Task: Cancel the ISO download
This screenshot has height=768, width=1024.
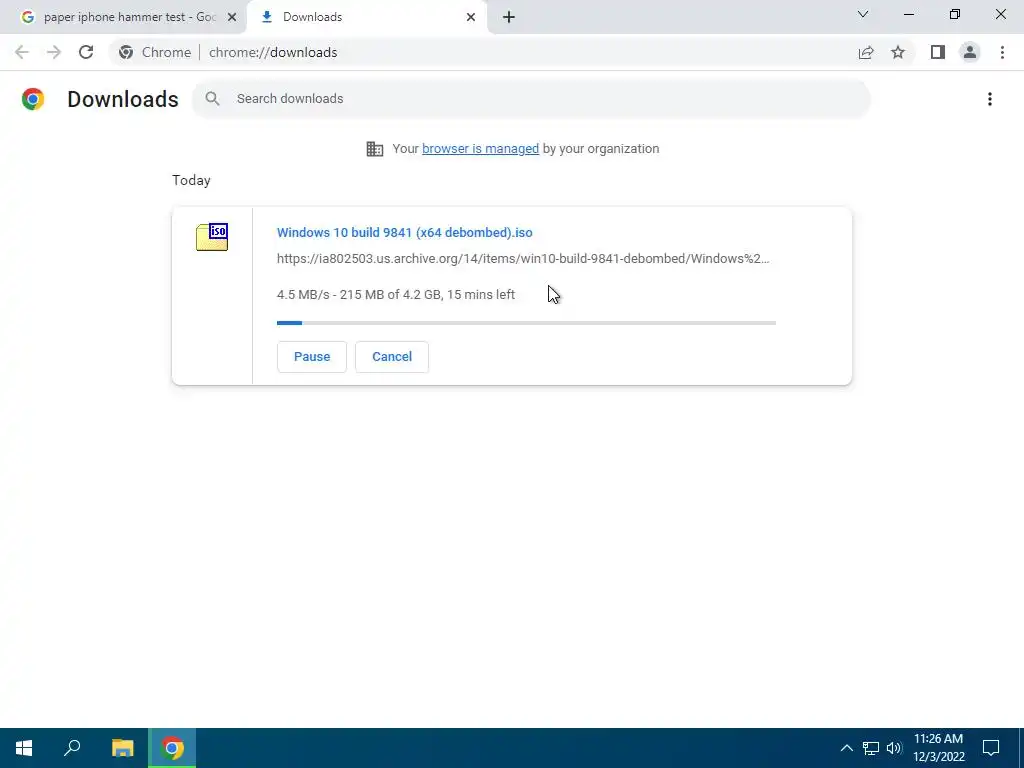Action: (x=392, y=357)
